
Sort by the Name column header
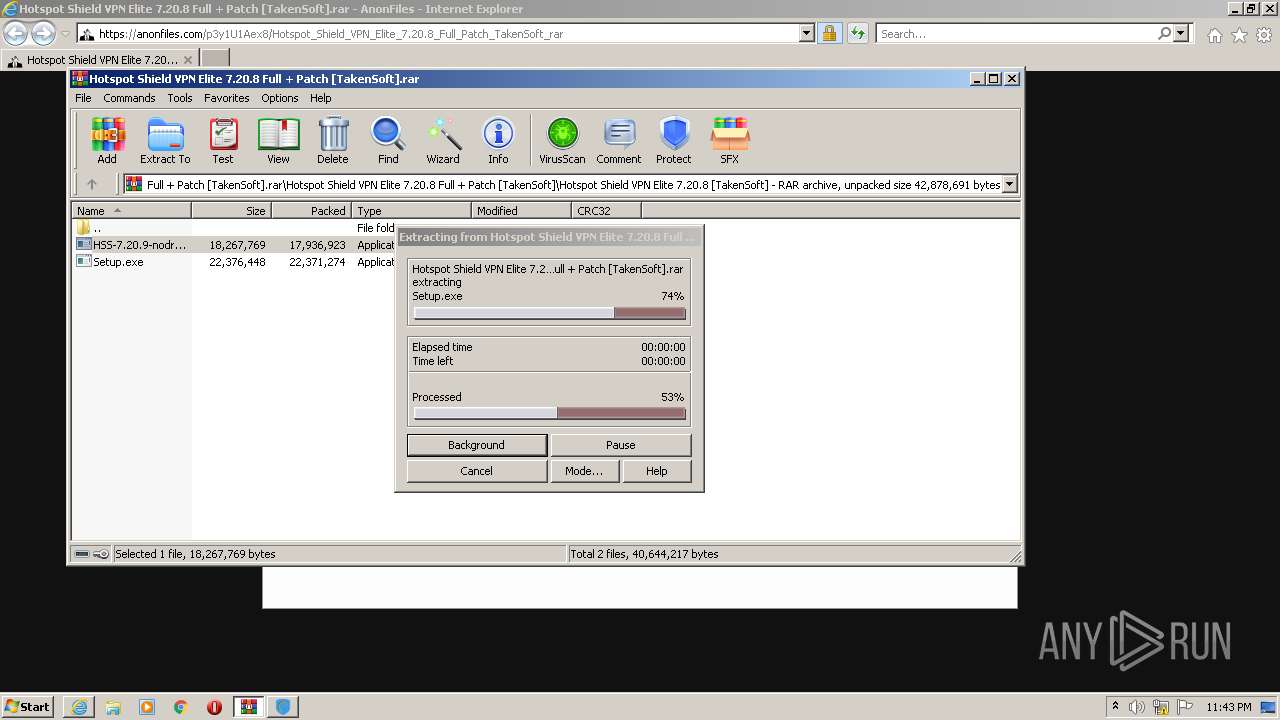132,211
